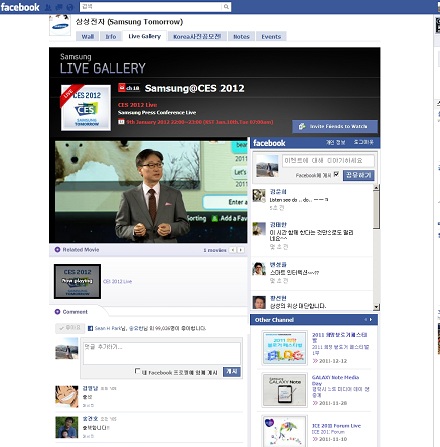The width and height of the screenshot is (440, 447).
Task: Click the add comment text box
Action: [x=162, y=353]
